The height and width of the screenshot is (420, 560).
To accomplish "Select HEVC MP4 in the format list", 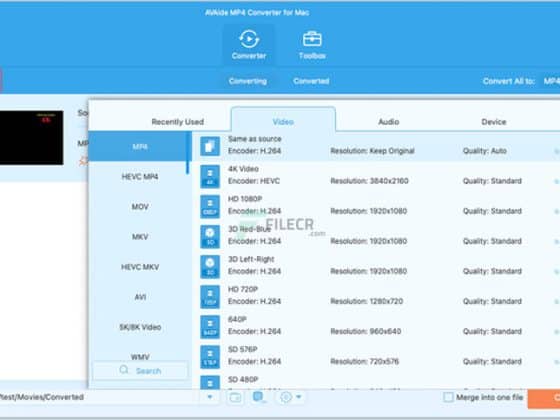I will point(140,176).
